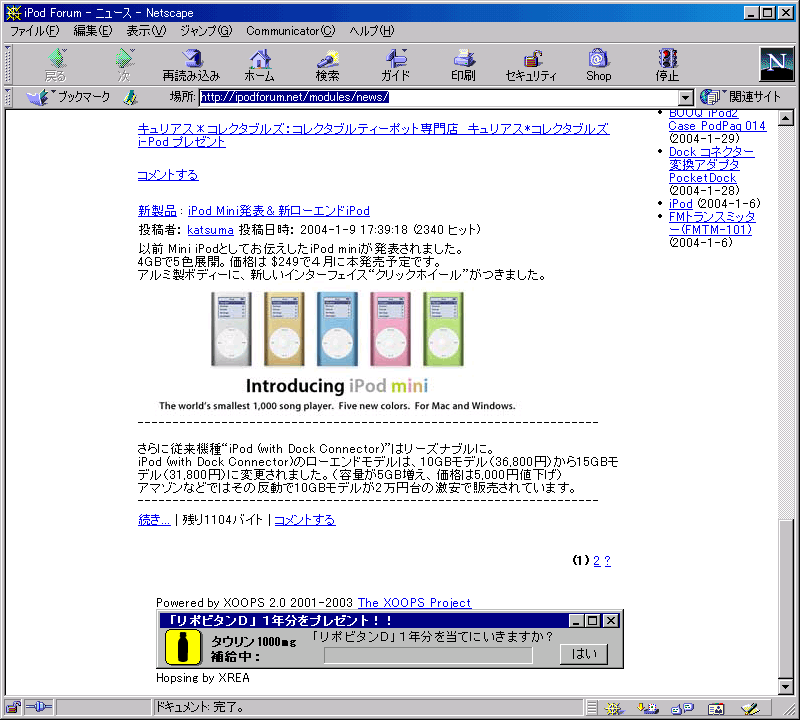Open the 検索 (Search) toolbar button
The height and width of the screenshot is (720, 800).
327,65
